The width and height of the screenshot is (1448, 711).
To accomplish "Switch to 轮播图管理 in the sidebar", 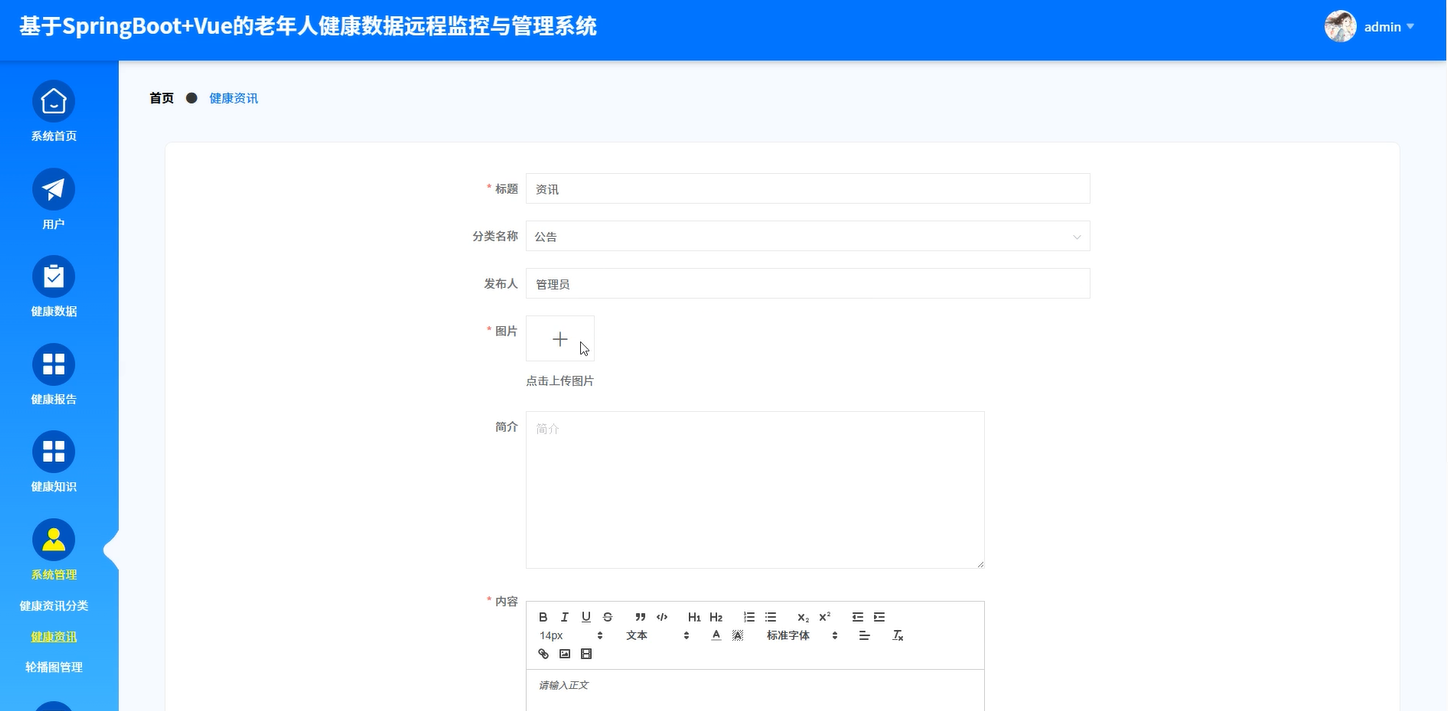I will point(53,667).
